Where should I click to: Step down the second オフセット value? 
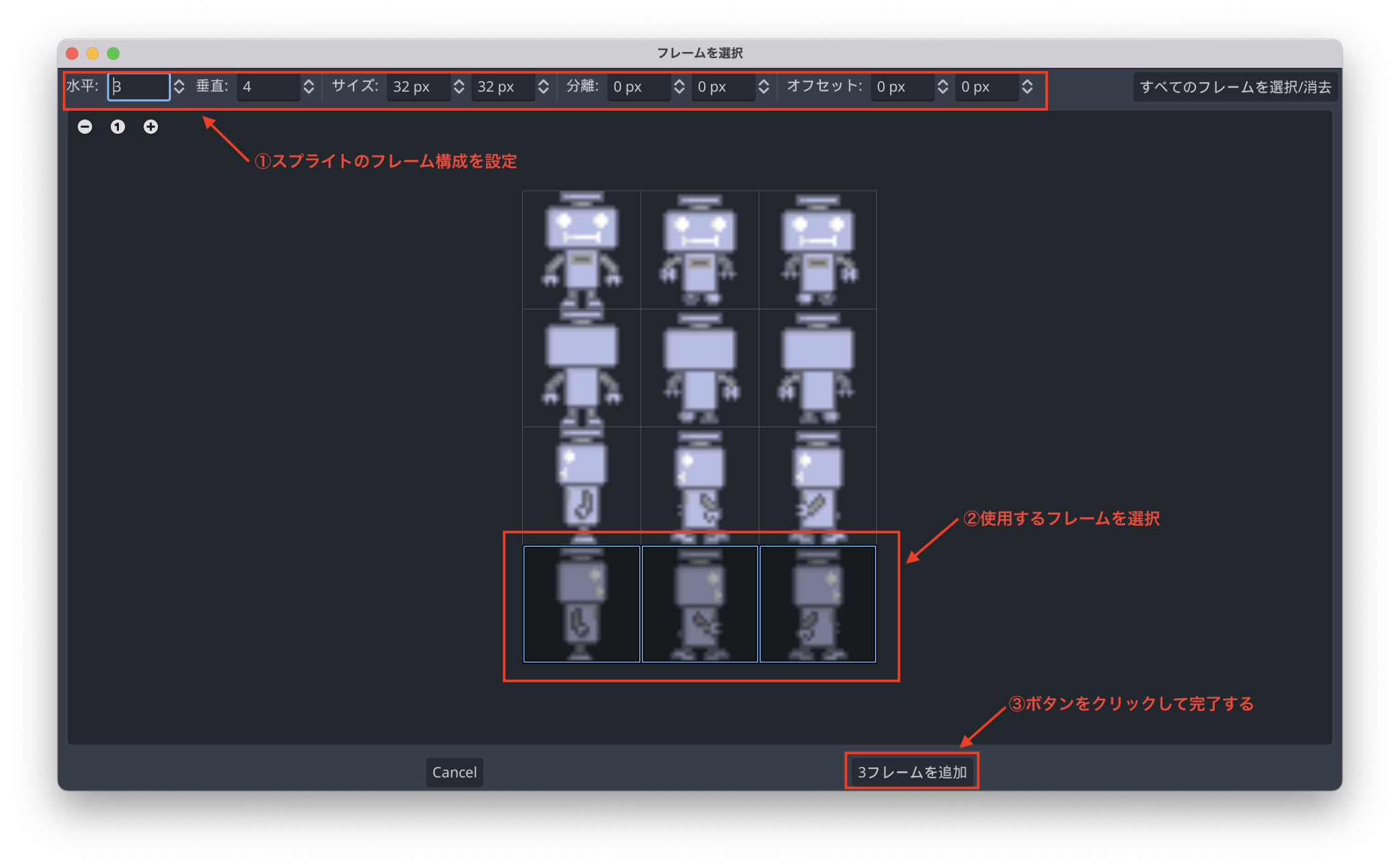(1028, 91)
